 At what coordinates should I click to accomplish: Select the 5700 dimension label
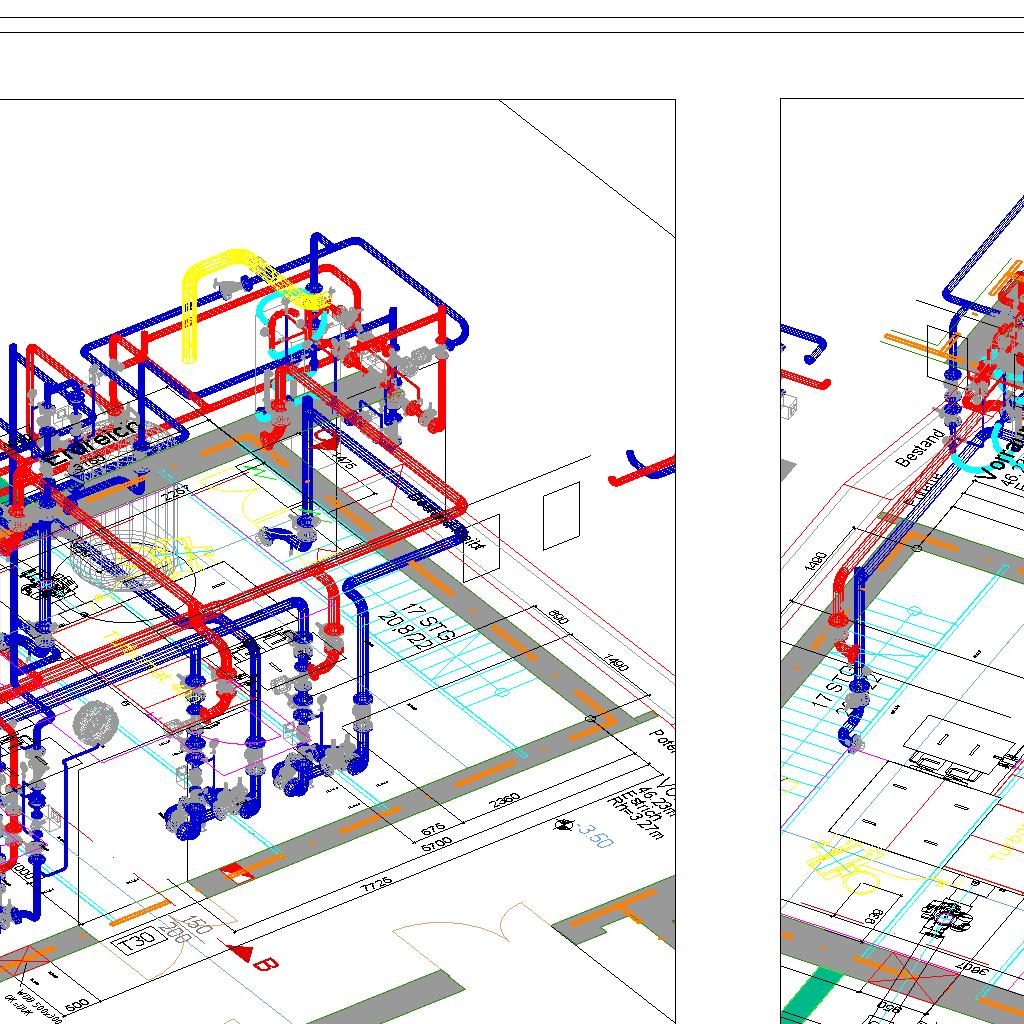tap(437, 846)
